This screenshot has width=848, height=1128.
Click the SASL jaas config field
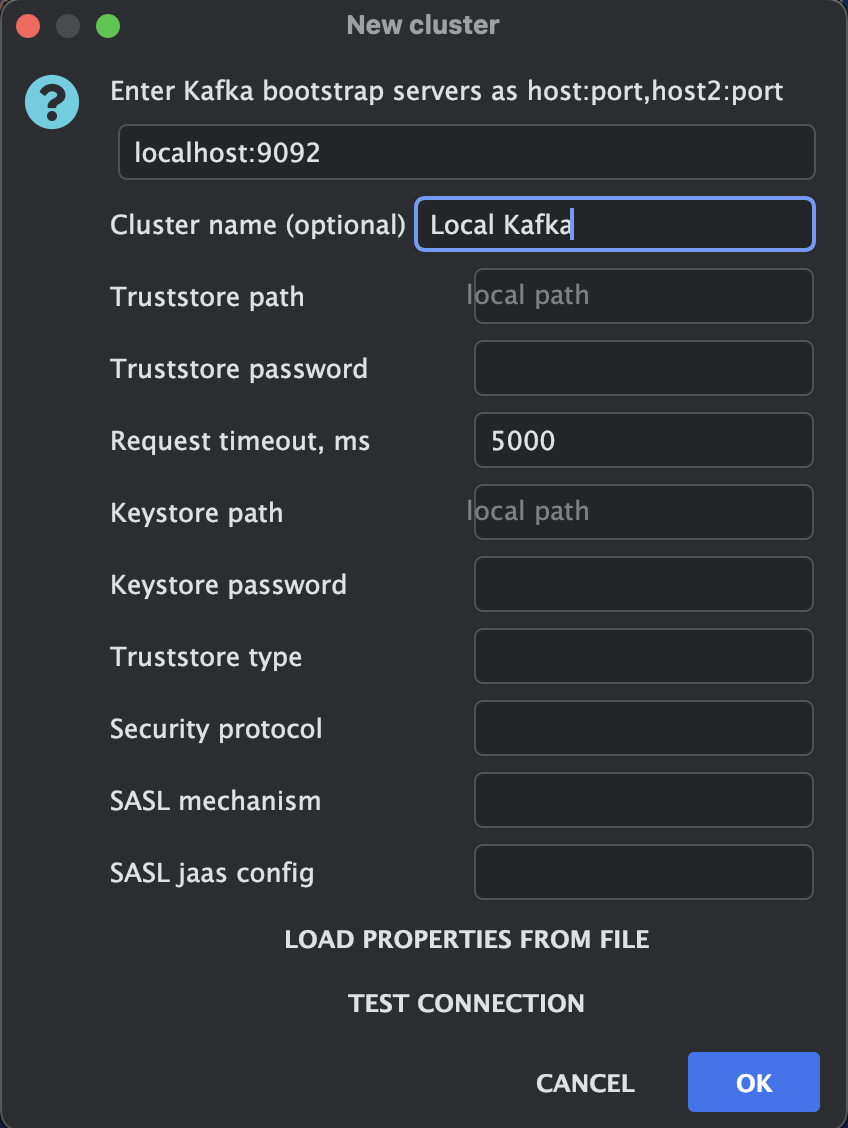click(643, 872)
